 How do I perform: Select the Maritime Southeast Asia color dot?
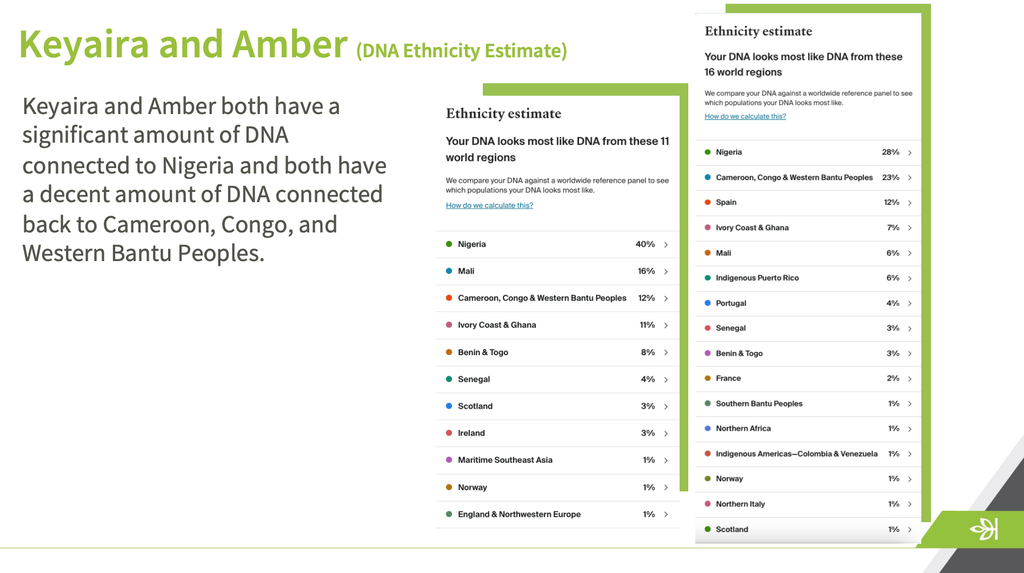(x=449, y=460)
